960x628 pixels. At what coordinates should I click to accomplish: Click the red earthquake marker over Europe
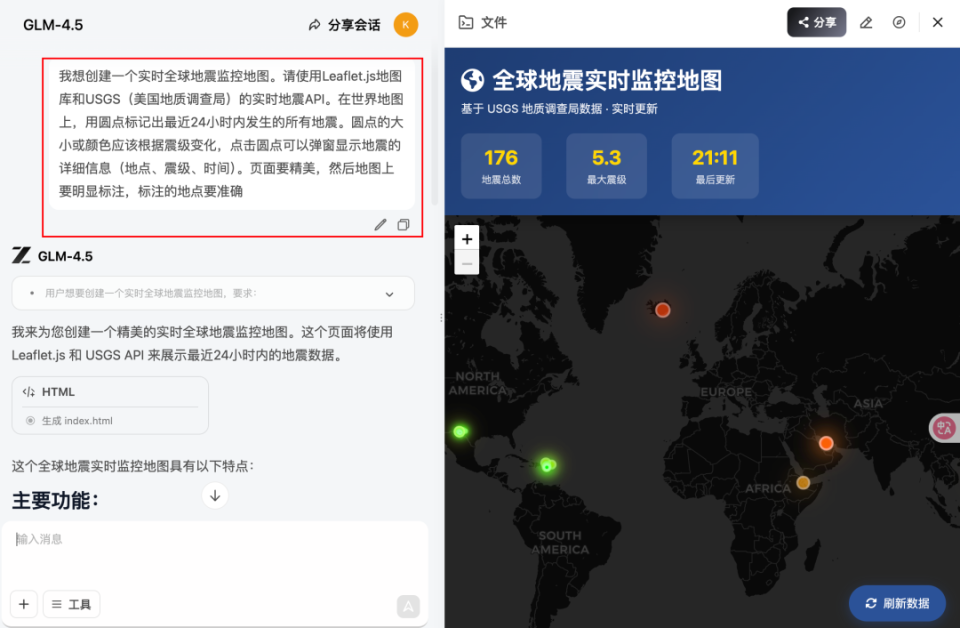click(x=663, y=310)
